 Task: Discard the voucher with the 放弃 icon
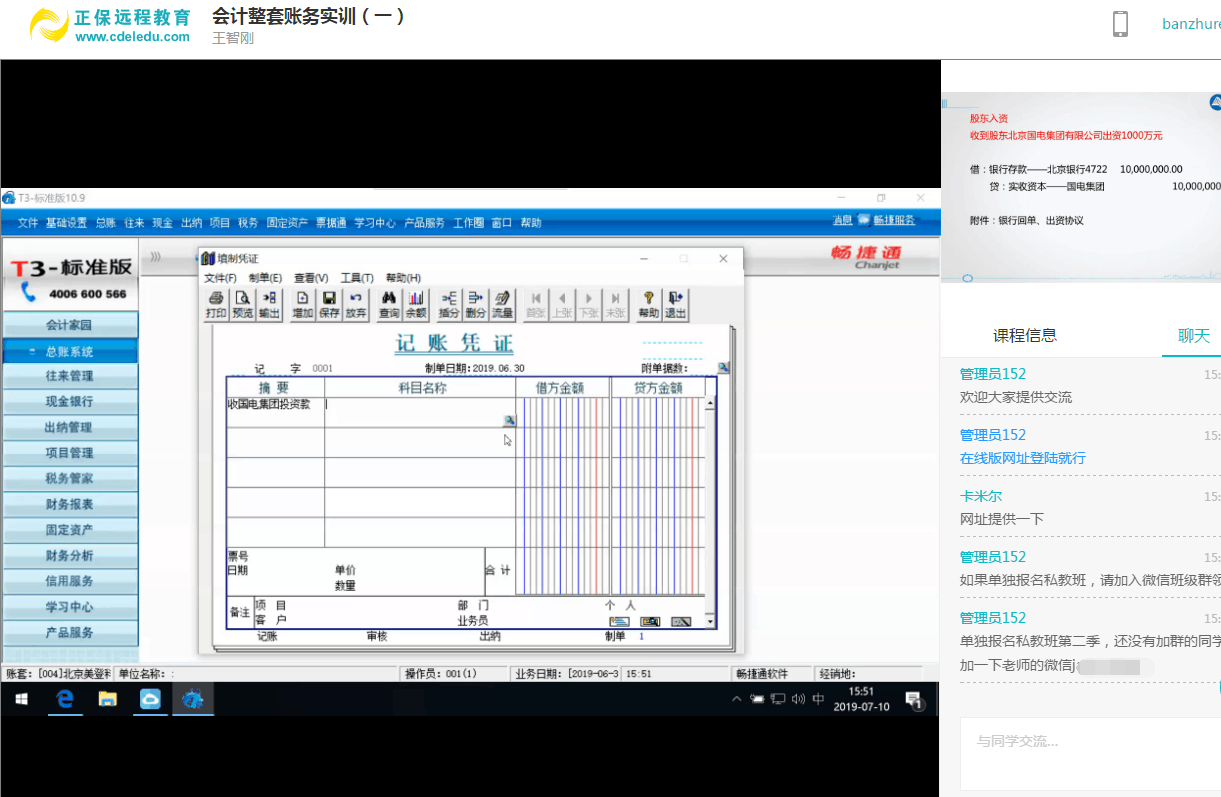click(x=355, y=303)
